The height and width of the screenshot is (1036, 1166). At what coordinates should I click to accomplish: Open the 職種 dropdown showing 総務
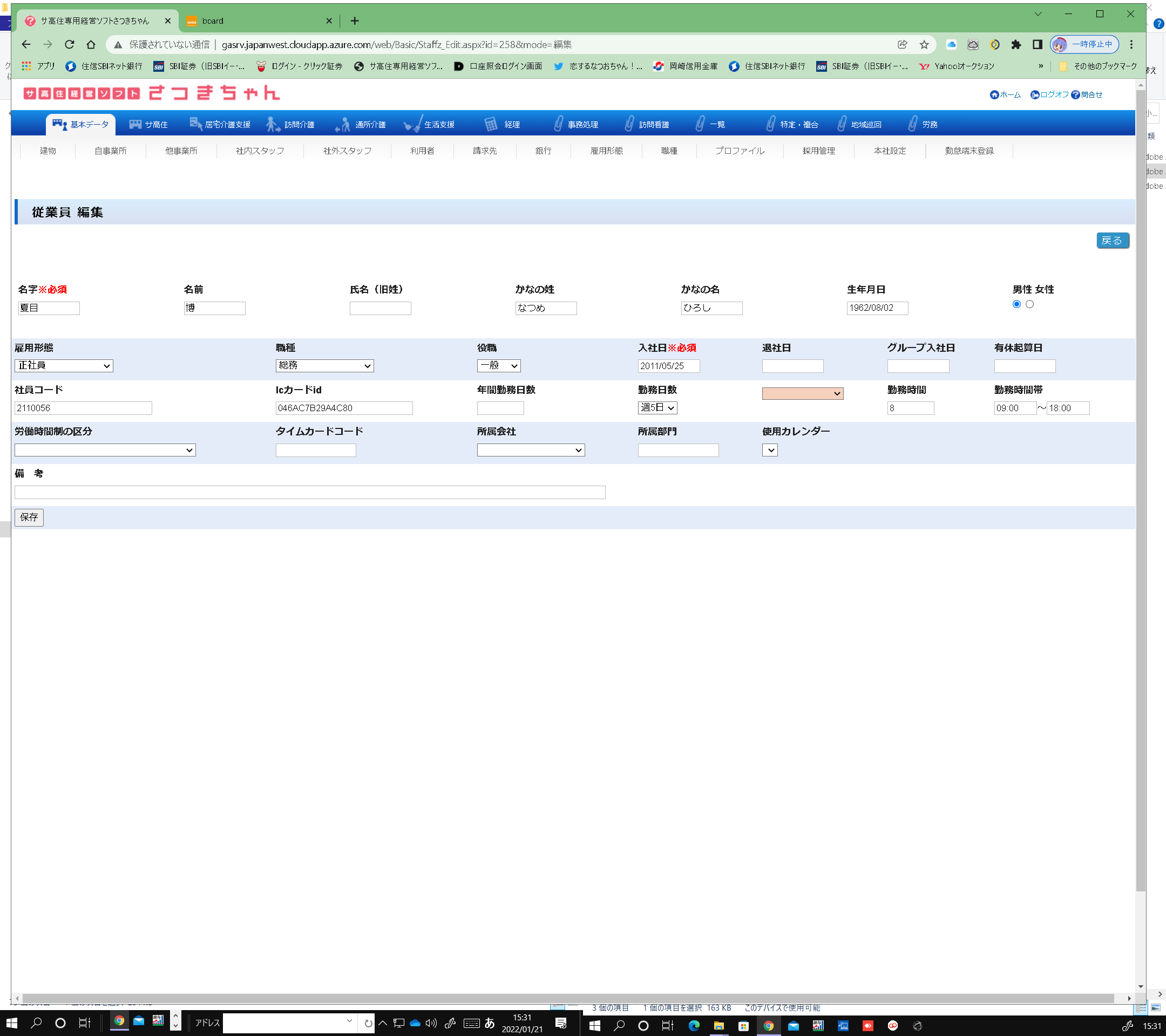324,365
